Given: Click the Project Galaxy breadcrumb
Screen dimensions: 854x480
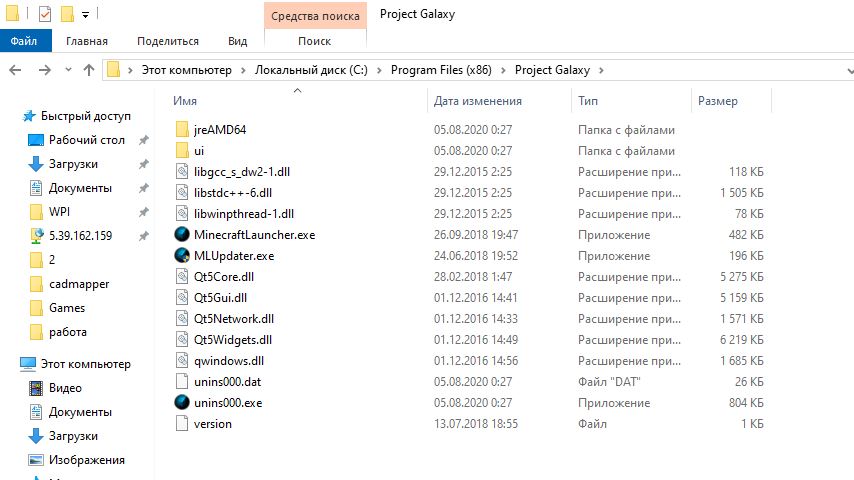Looking at the screenshot, I should pyautogui.click(x=552, y=70).
